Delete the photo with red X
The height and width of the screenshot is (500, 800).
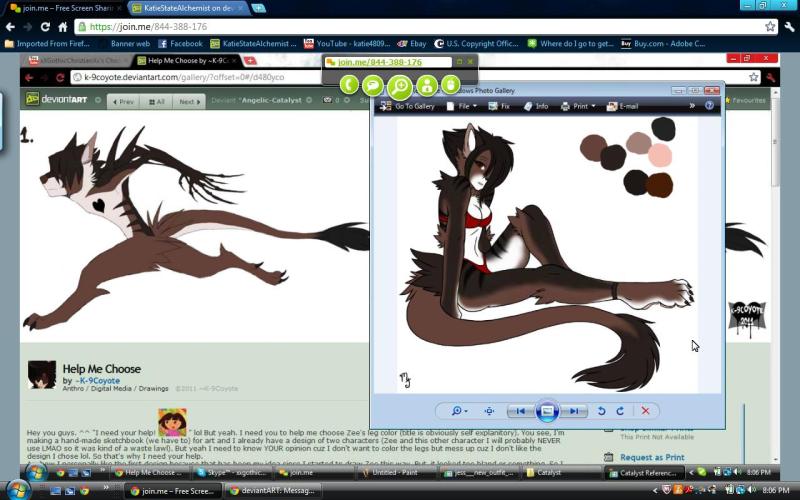645,411
